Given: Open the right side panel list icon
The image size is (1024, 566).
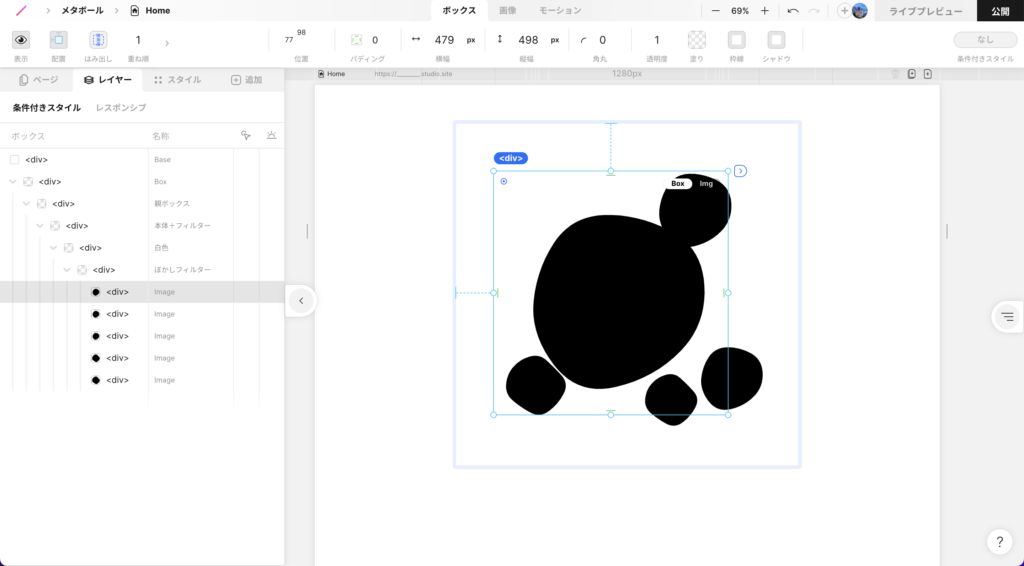Looking at the screenshot, I should click(x=1008, y=317).
